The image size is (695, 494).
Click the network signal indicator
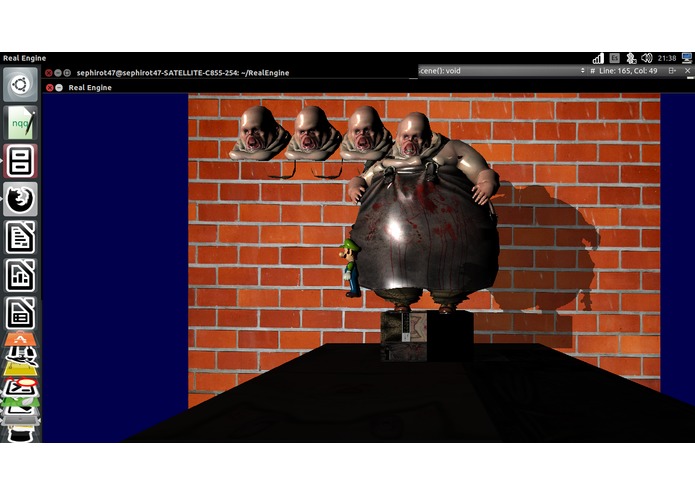[x=598, y=58]
